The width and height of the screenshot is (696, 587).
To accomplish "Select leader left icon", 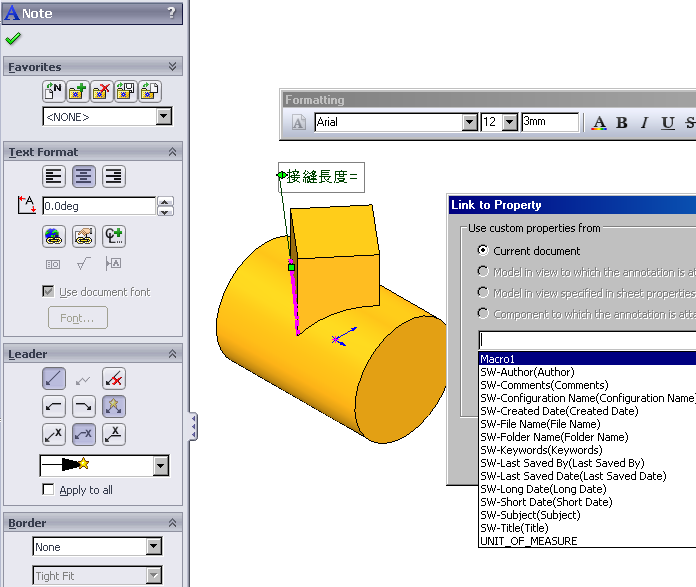I will pyautogui.click(x=54, y=406).
